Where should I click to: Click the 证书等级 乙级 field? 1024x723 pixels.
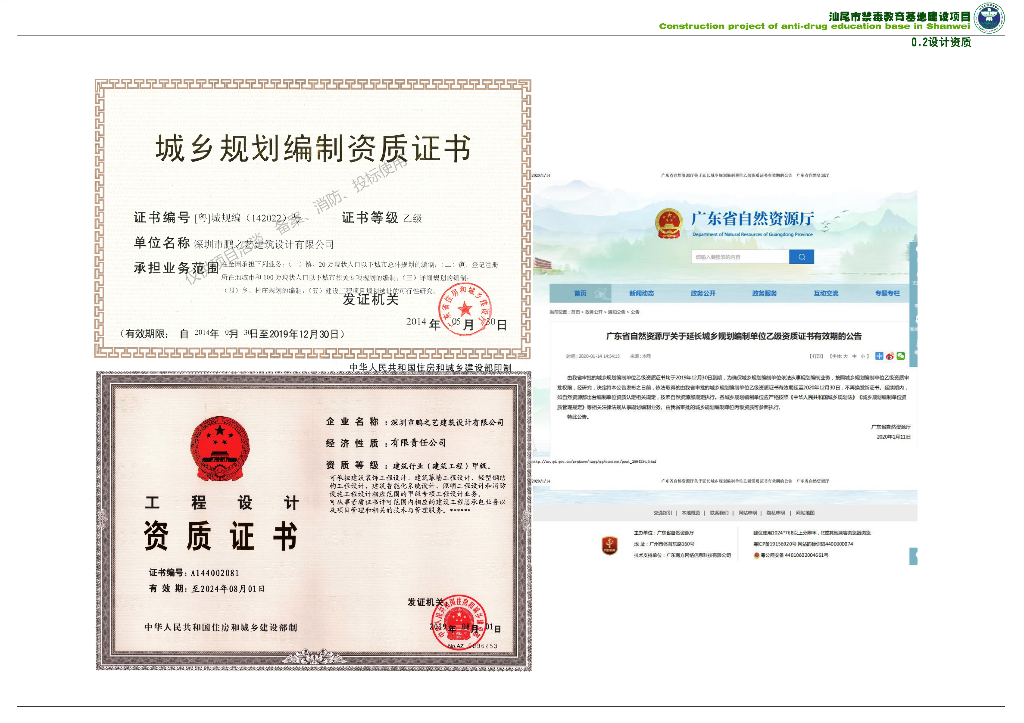coord(382,217)
